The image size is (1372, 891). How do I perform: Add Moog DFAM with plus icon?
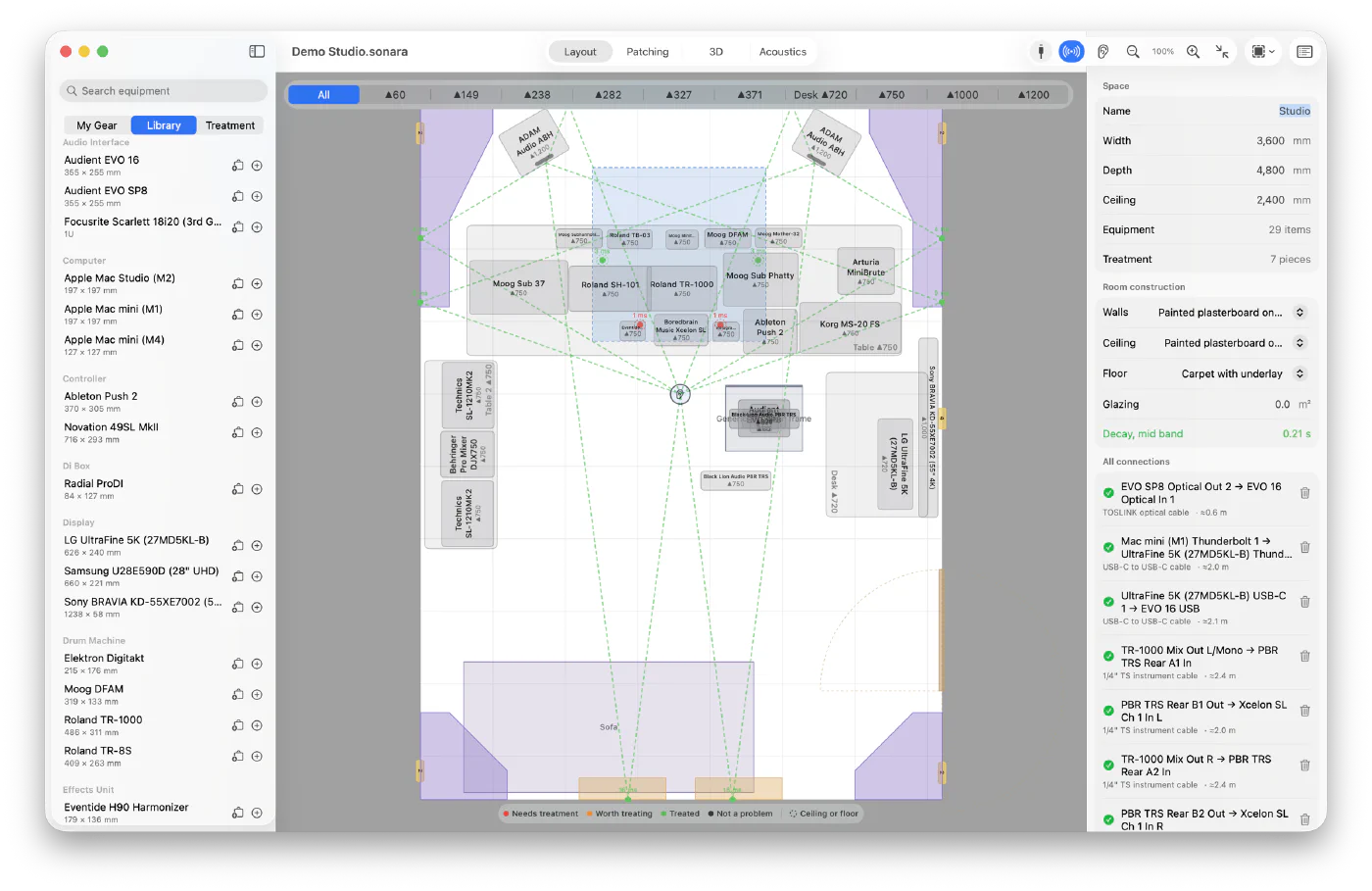pyautogui.click(x=257, y=695)
